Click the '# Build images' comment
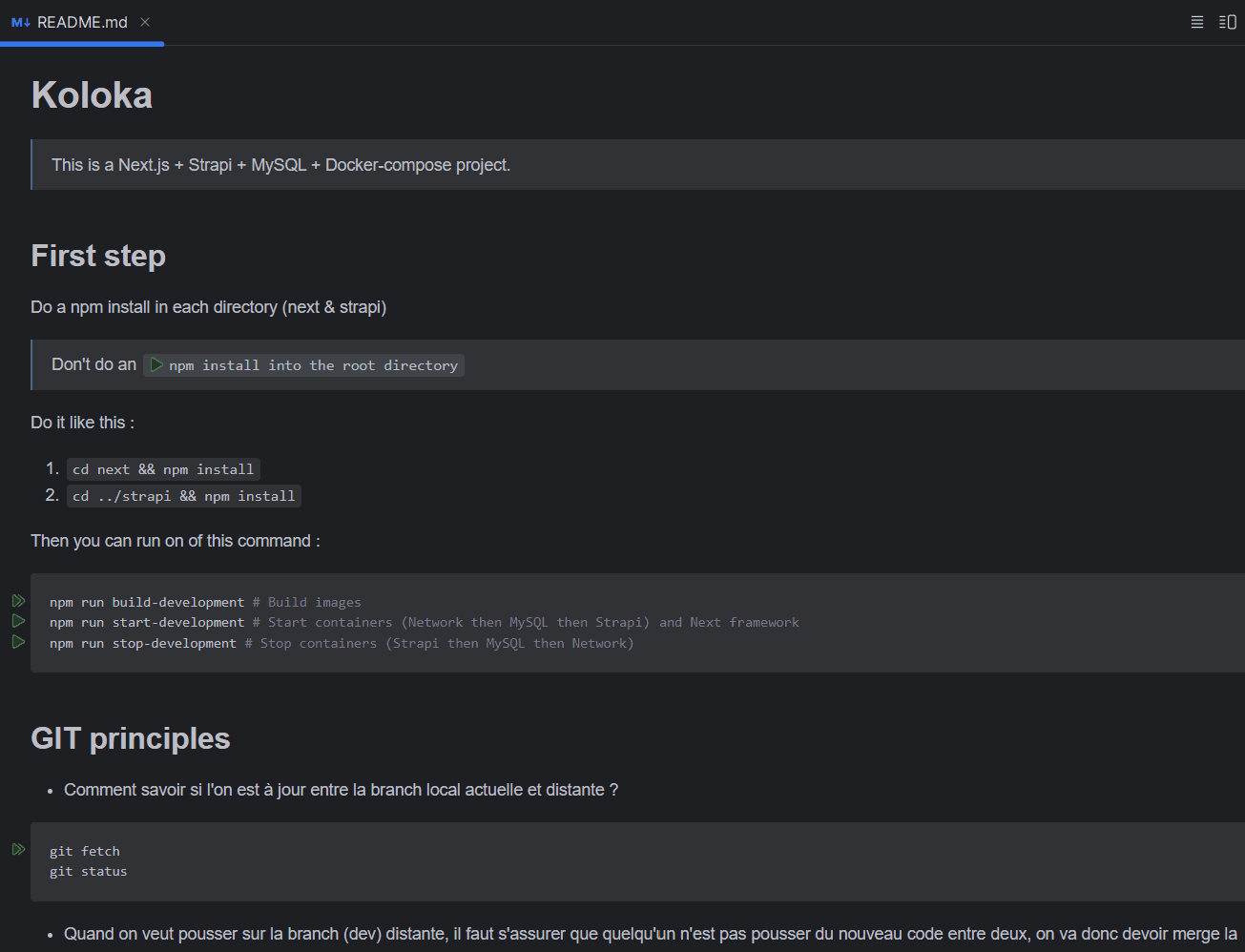1245x952 pixels. (x=307, y=602)
